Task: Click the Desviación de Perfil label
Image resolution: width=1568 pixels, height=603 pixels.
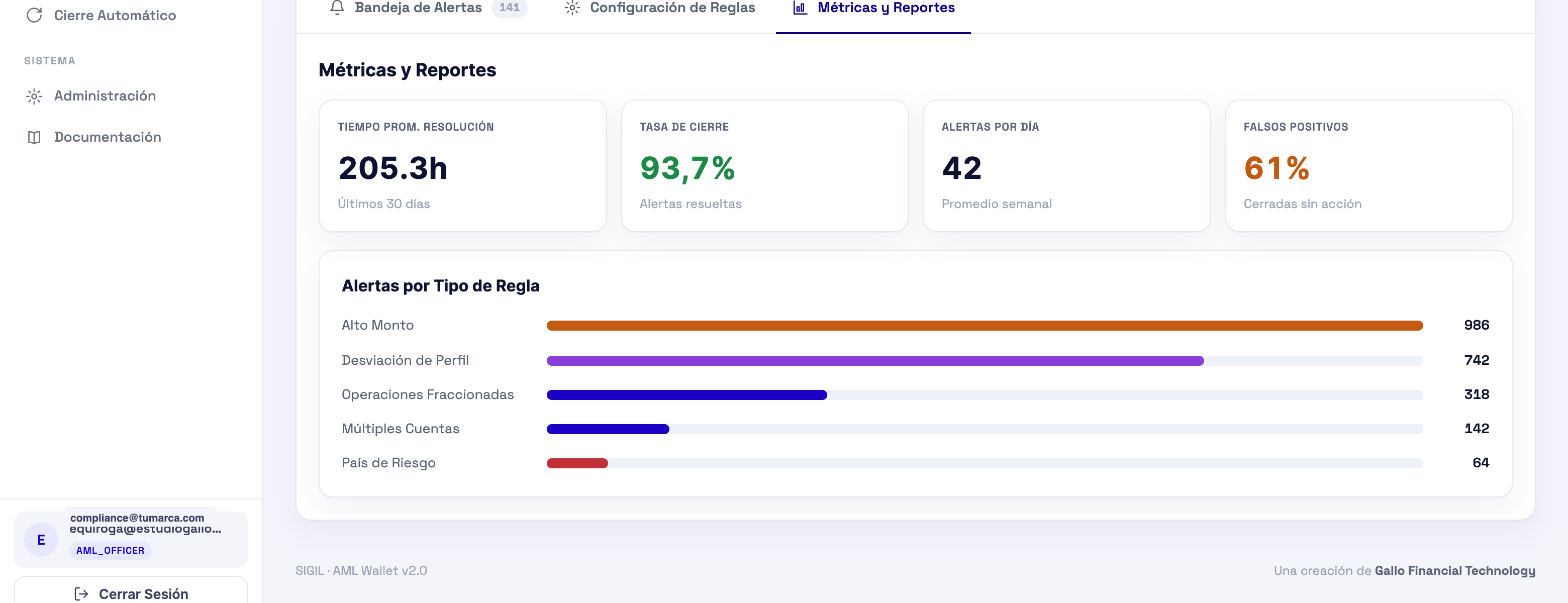Action: click(405, 361)
